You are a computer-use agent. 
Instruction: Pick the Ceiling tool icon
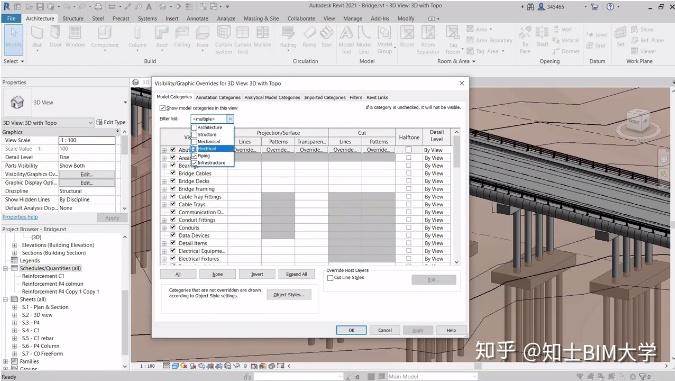click(182, 33)
